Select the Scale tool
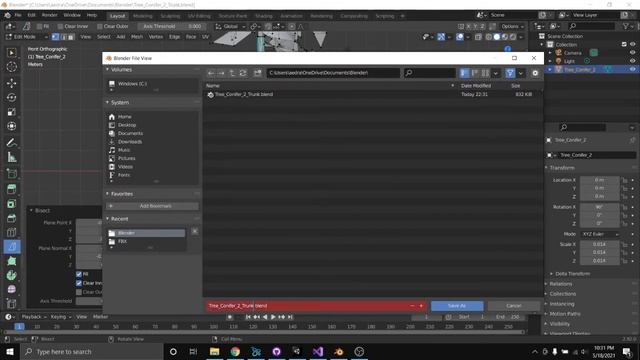Viewport: 640px width, 360px height. click(x=12, y=112)
